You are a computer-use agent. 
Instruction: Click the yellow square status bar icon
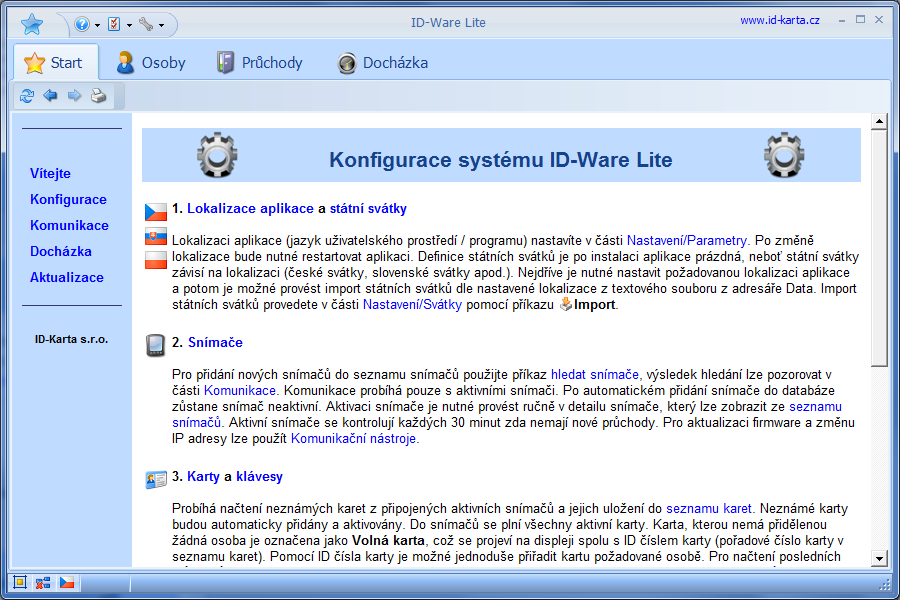tap(20, 583)
